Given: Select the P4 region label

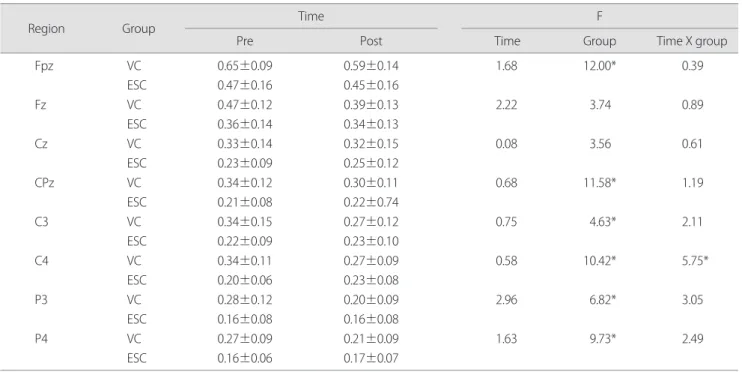Looking at the screenshot, I should [41, 338].
